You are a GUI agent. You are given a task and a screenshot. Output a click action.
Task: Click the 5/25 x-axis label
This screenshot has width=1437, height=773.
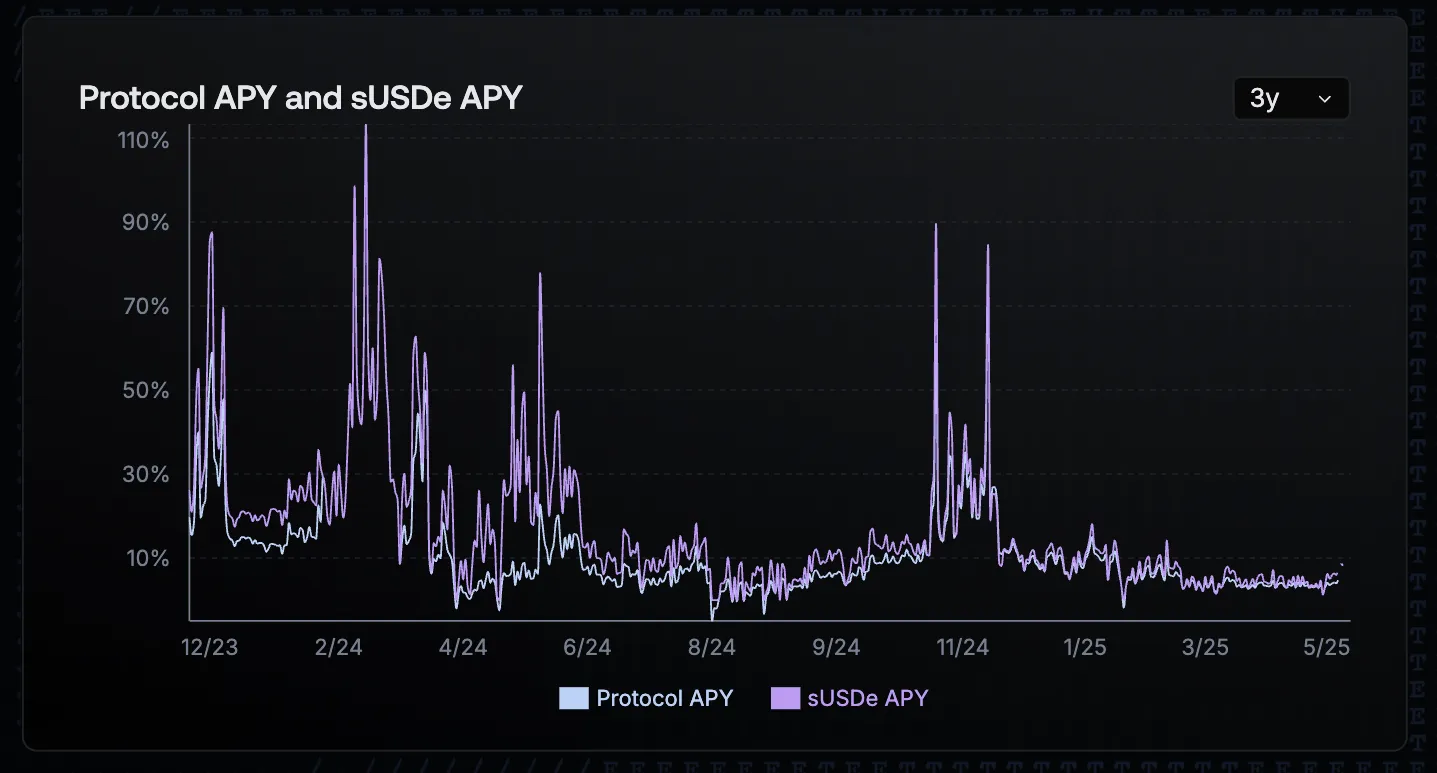point(1328,647)
